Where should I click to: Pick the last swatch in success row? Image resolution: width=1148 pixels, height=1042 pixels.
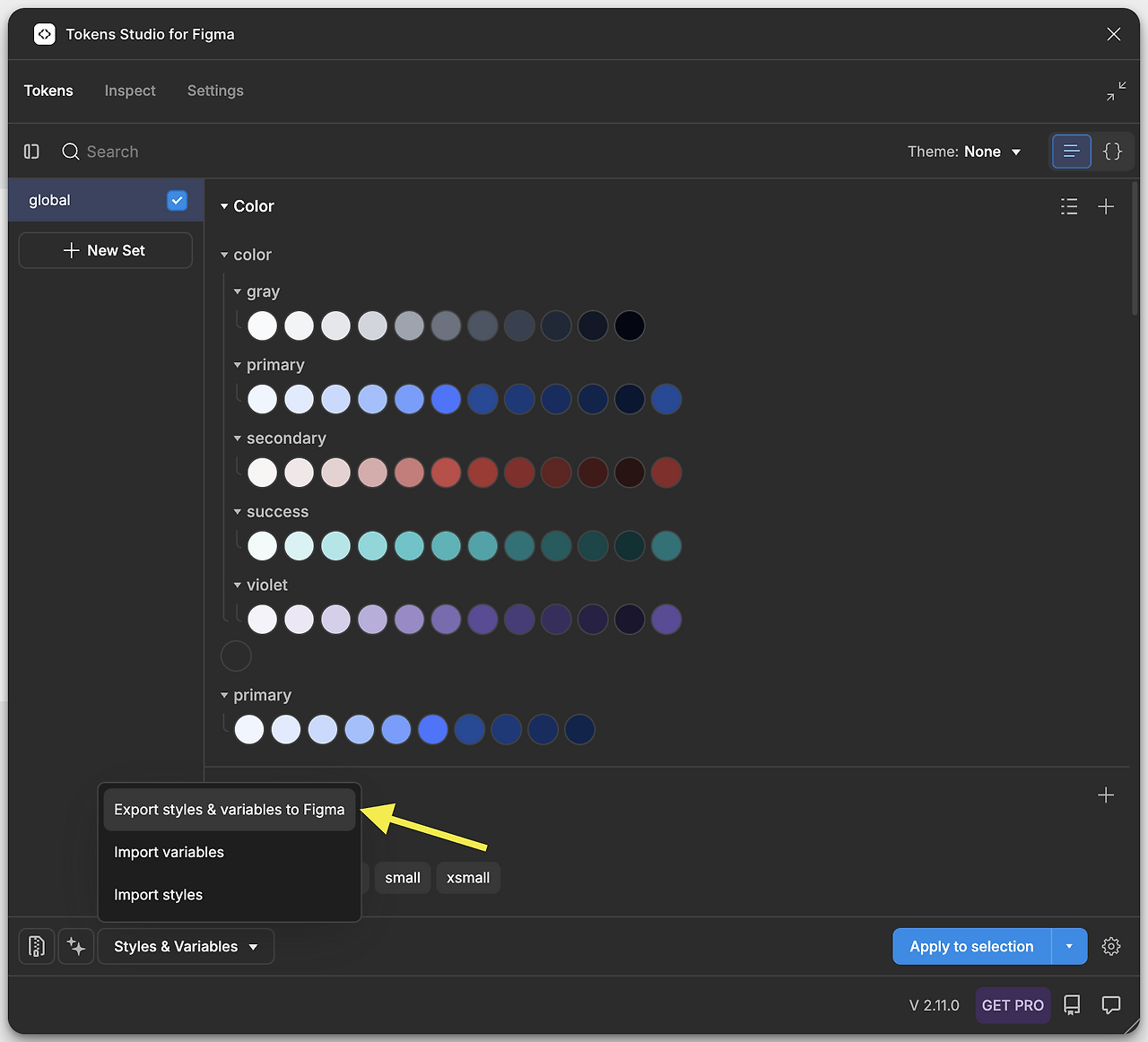click(666, 546)
